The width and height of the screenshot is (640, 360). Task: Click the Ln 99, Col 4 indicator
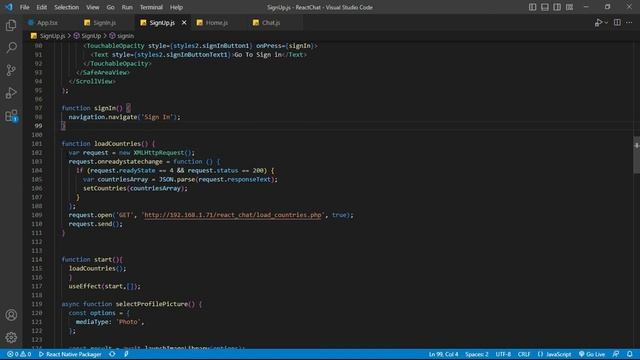click(x=443, y=354)
